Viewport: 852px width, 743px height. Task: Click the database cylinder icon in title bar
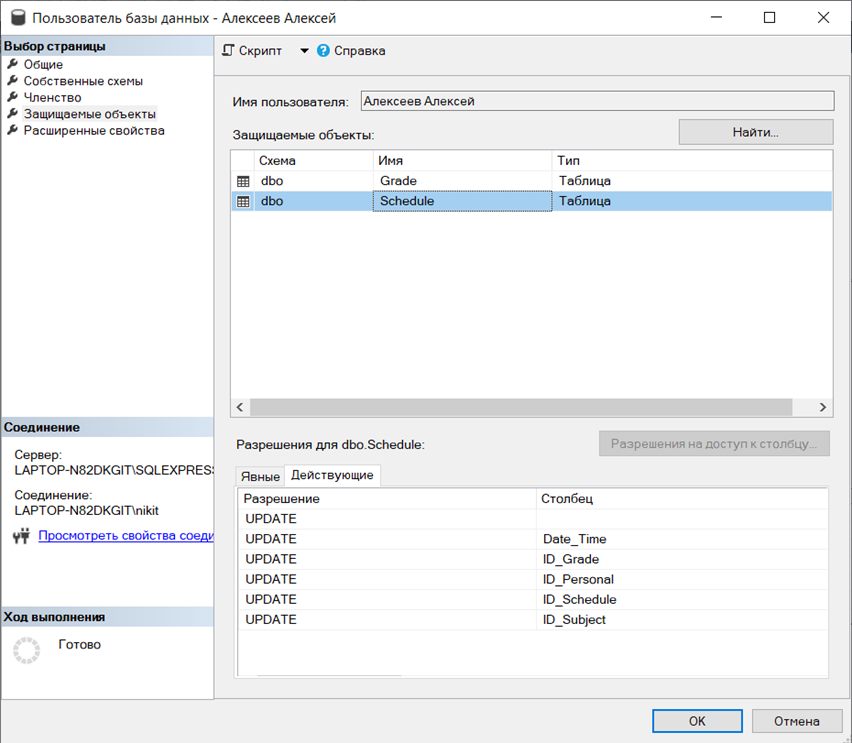pos(18,17)
